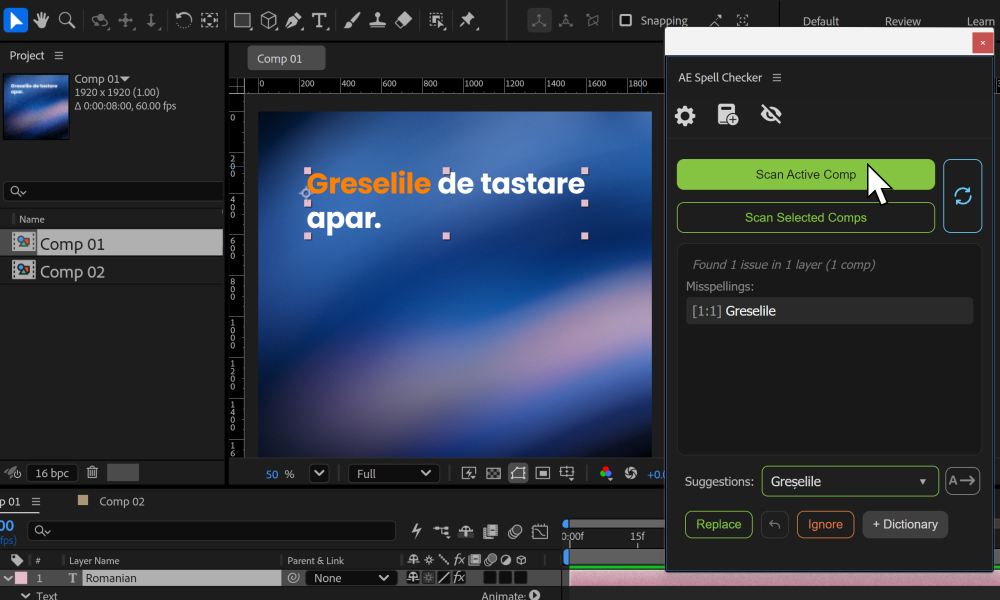Screen dimensions: 1000x600
Task: Select the Selection arrow tool
Action: (x=15, y=20)
